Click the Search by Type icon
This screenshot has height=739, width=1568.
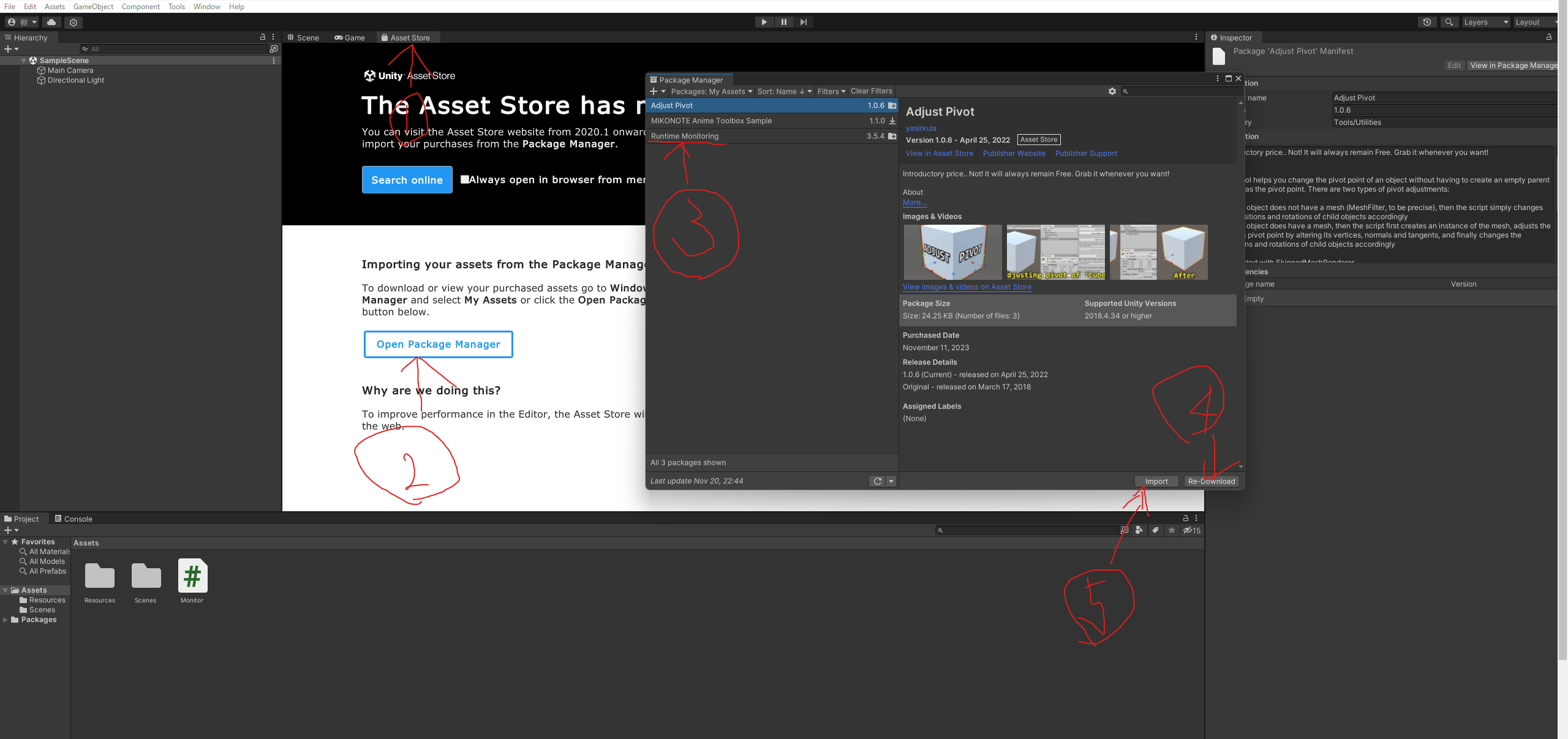click(1139, 530)
